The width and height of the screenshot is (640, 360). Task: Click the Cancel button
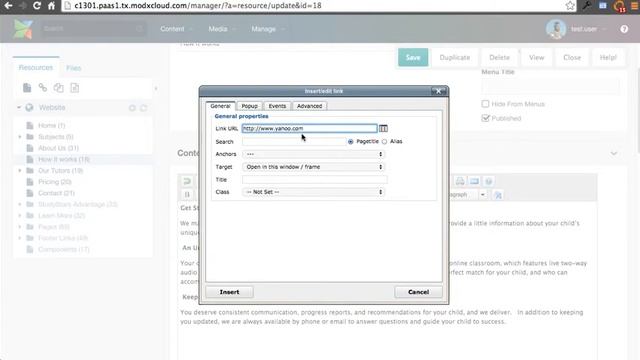coord(418,292)
